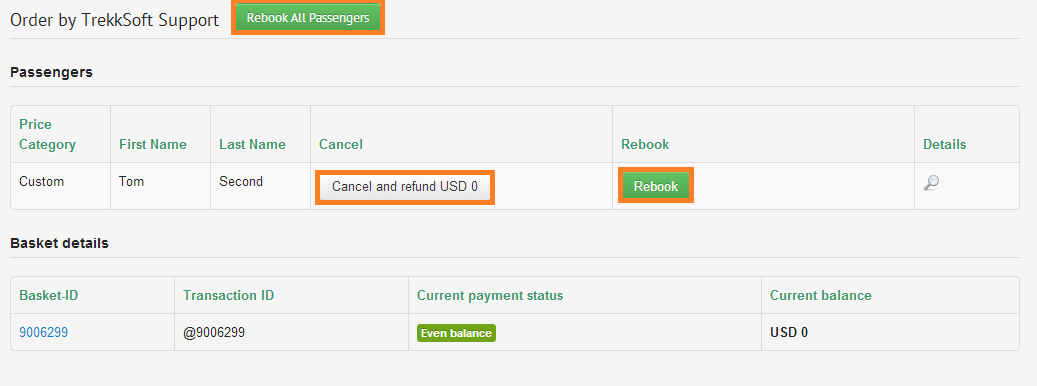Click the Custom price category cell

(x=42, y=181)
